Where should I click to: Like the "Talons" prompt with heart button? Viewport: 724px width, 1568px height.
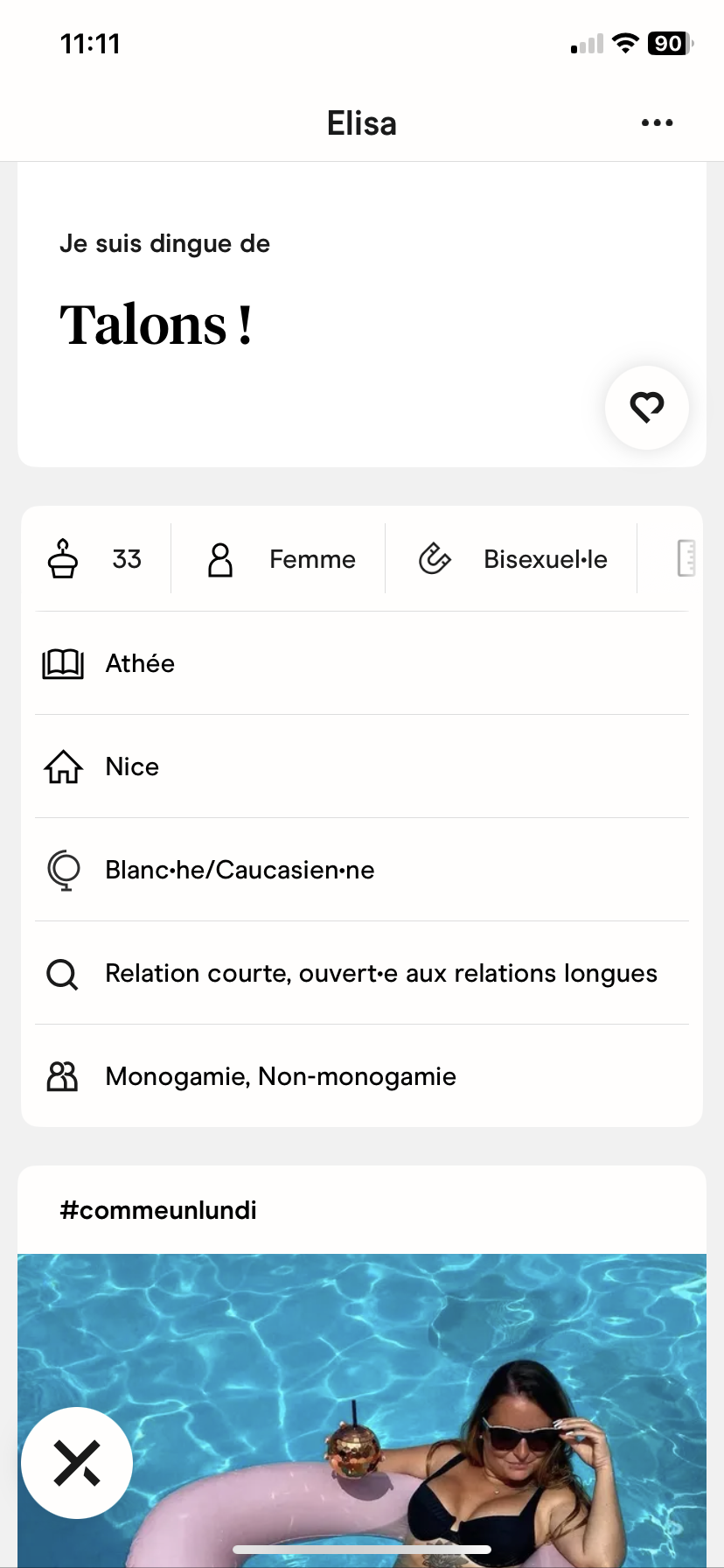647,408
